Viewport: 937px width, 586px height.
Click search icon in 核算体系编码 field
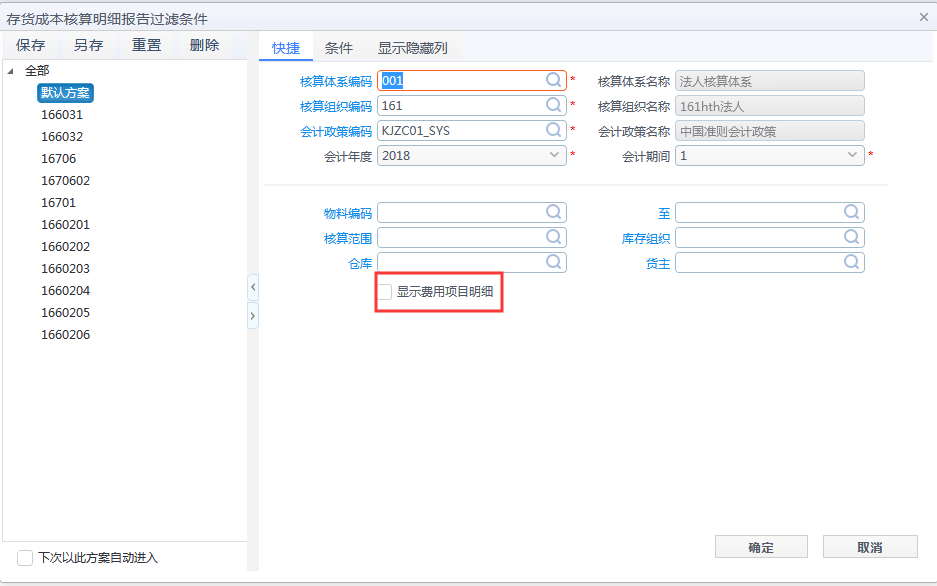tap(554, 81)
